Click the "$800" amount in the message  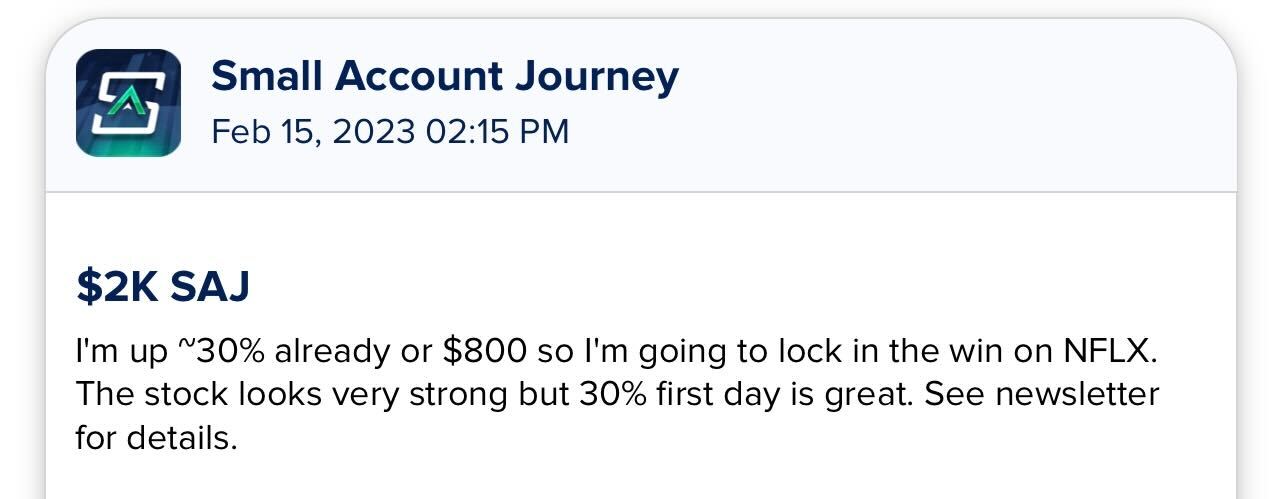483,352
